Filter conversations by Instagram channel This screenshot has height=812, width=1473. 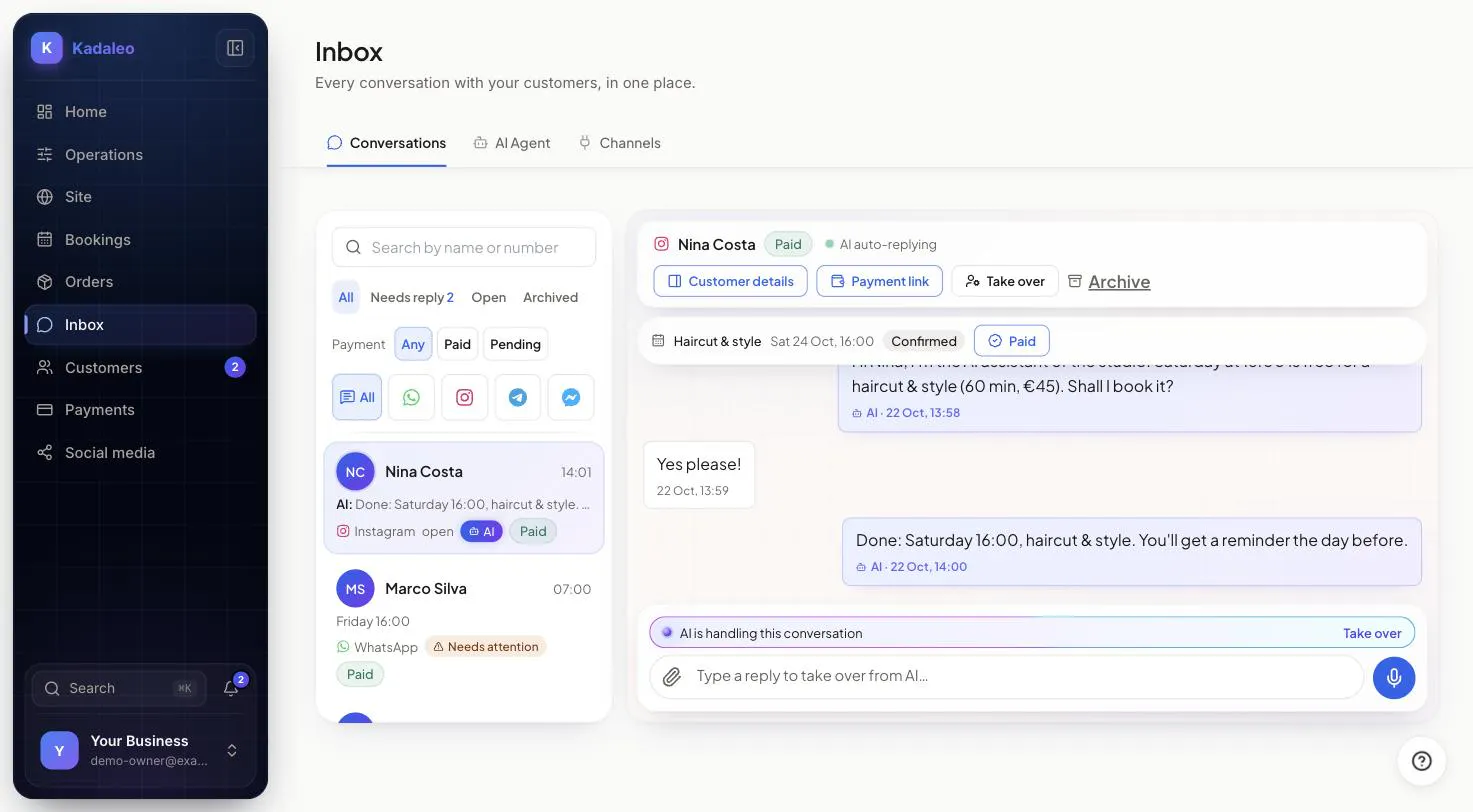(x=465, y=397)
